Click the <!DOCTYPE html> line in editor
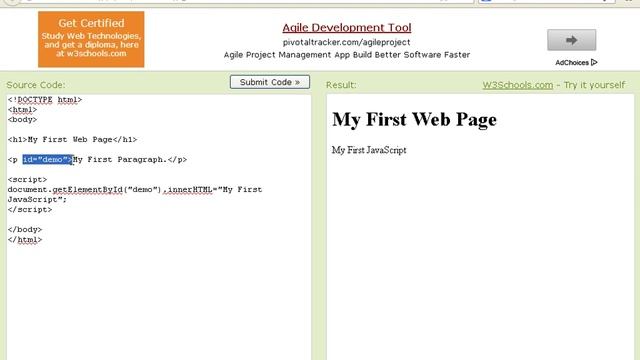This screenshot has height=360, width=640. [x=45, y=100]
